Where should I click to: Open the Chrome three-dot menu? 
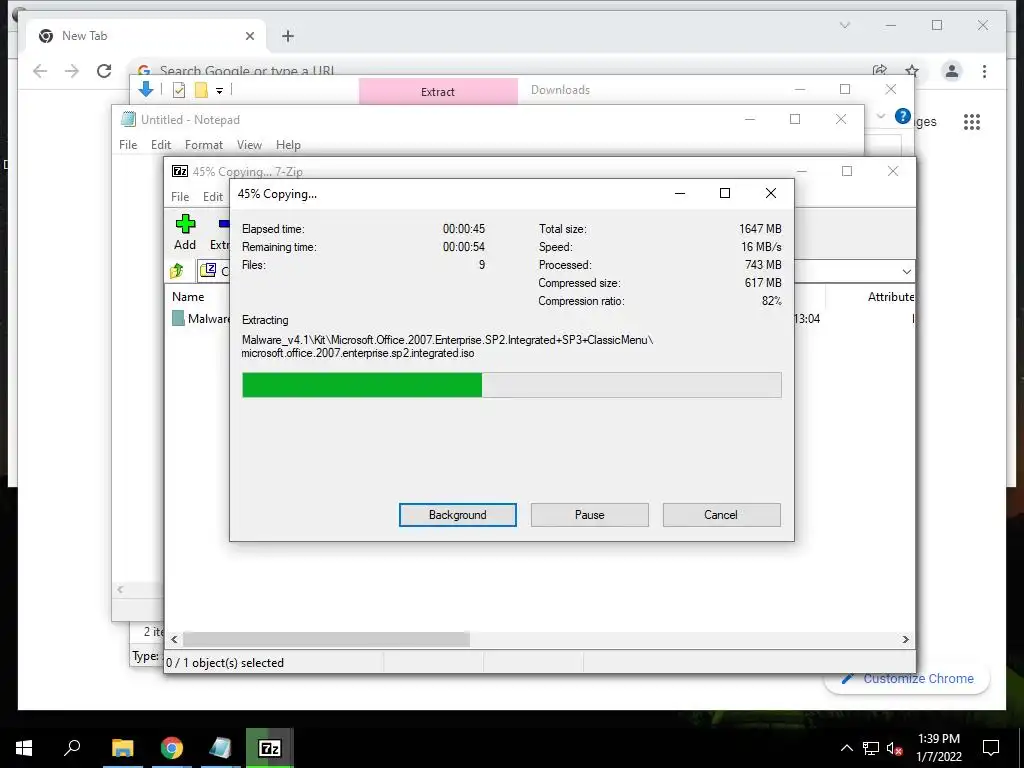984,71
